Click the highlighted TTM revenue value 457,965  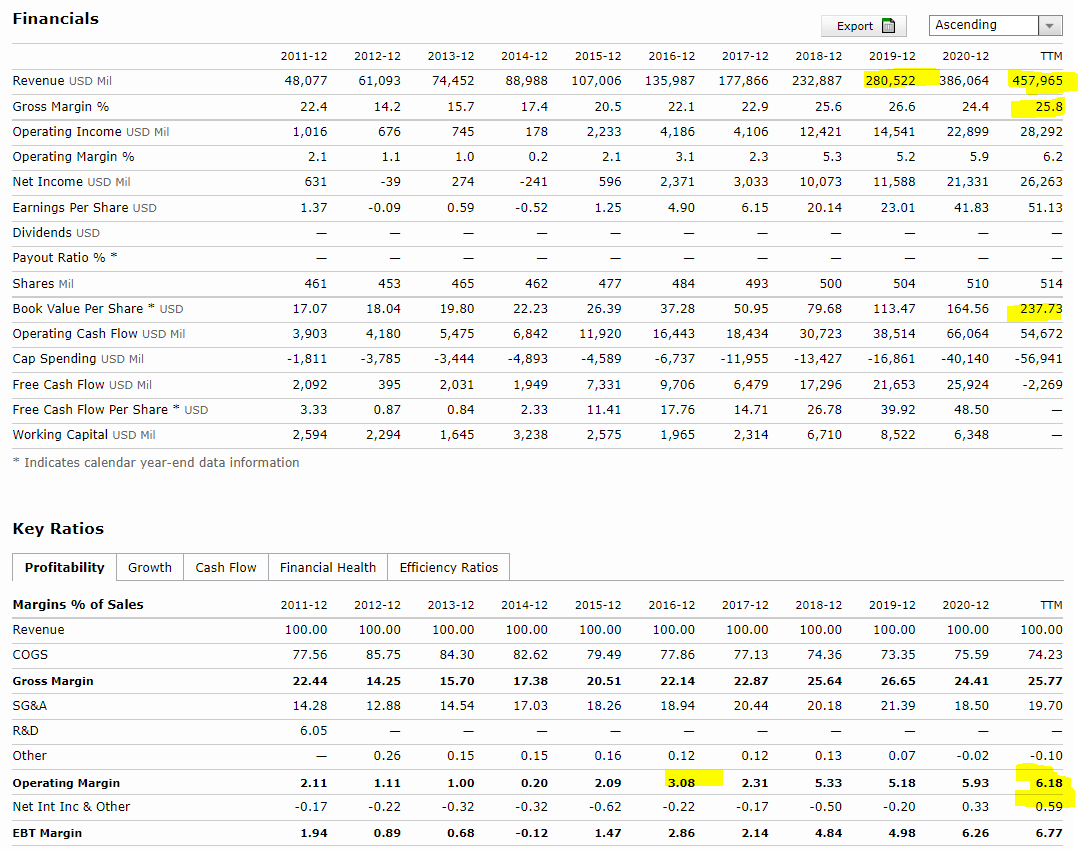tap(1037, 80)
